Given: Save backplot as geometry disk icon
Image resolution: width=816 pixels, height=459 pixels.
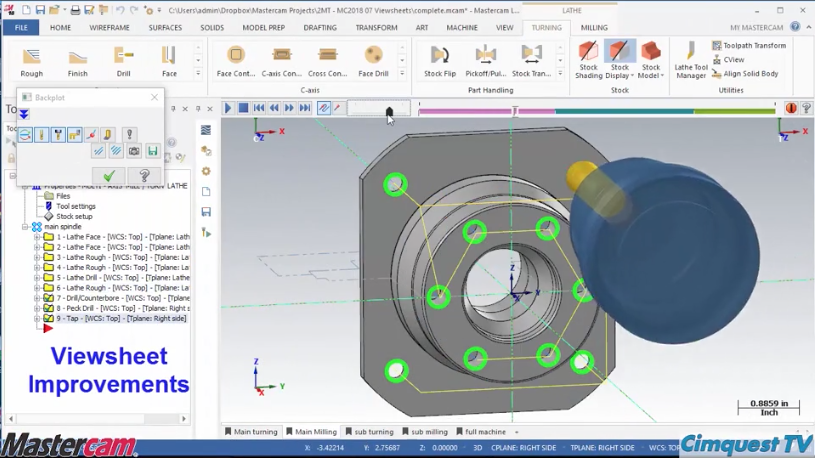Looking at the screenshot, I should click(152, 151).
